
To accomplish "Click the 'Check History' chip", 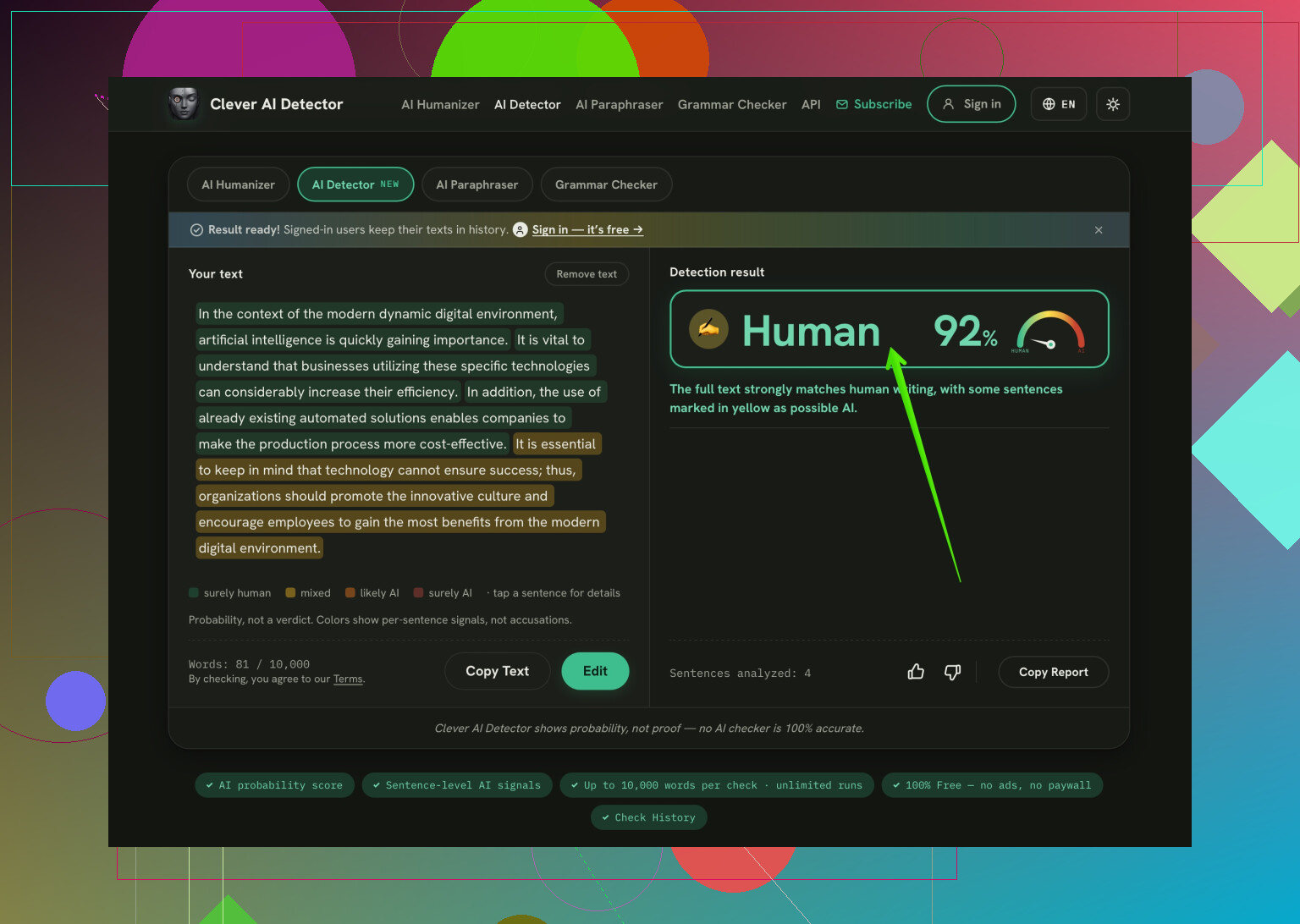I will click(x=648, y=817).
